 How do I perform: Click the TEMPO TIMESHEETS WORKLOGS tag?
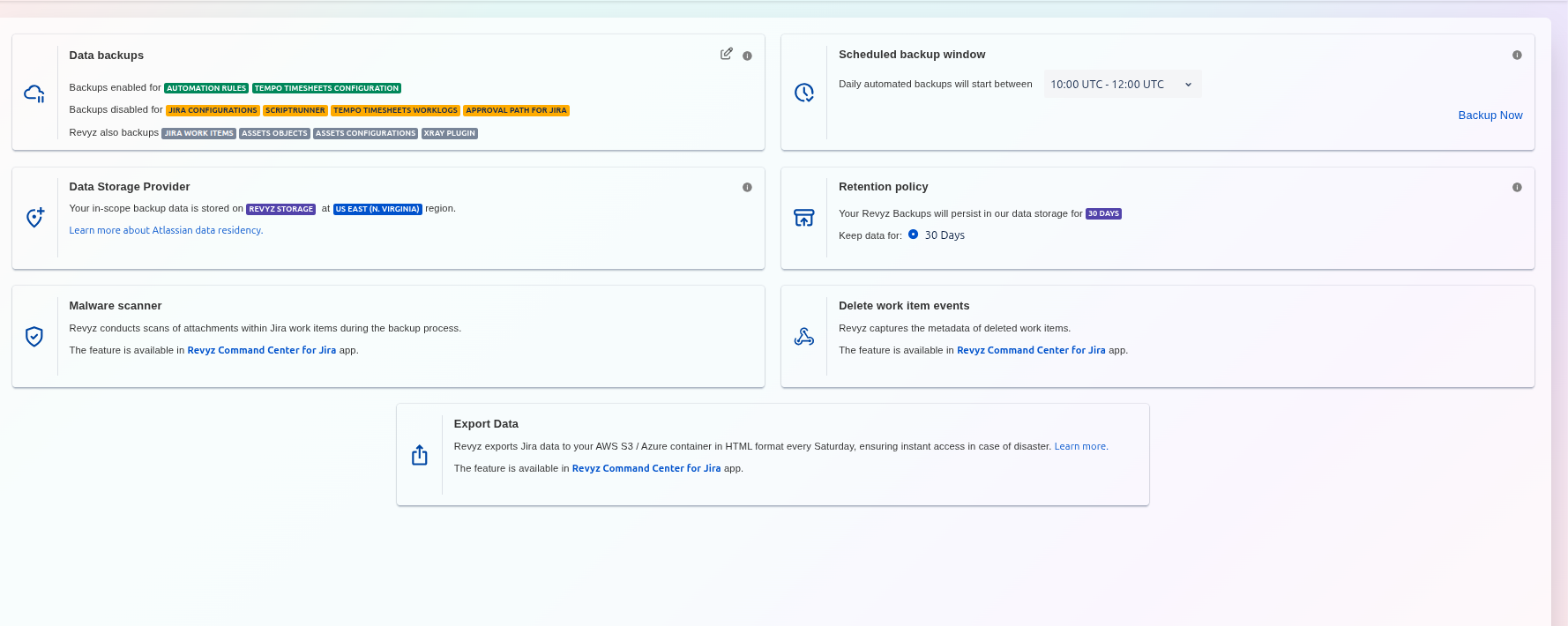point(396,110)
